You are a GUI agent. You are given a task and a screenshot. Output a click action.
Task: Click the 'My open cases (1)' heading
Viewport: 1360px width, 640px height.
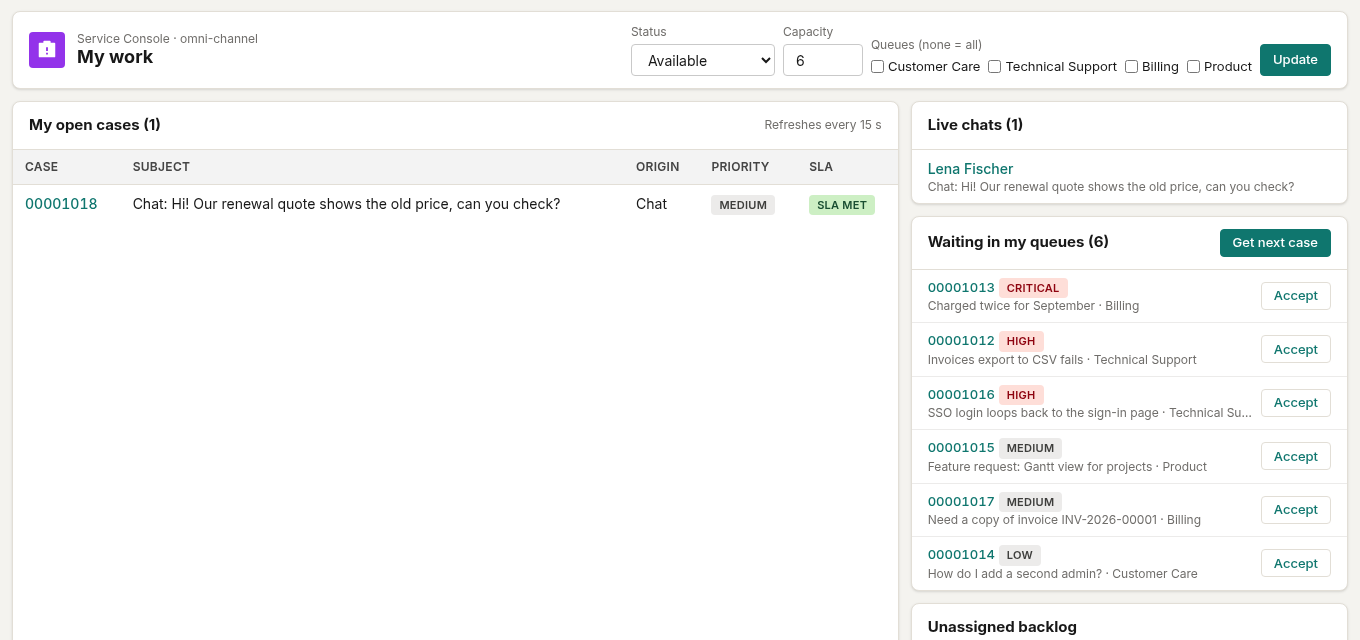click(95, 125)
